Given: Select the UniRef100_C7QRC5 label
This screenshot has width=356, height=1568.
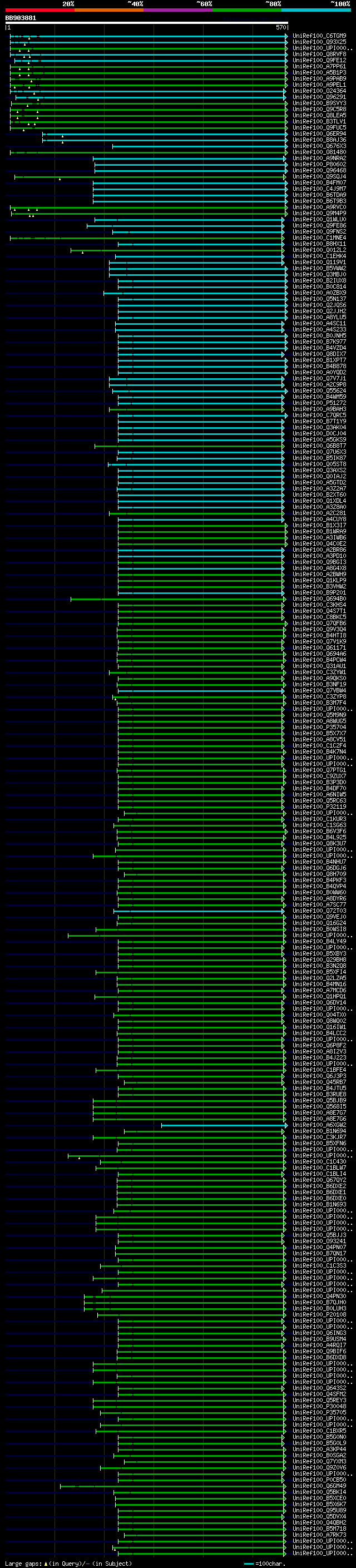Looking at the screenshot, I should point(319,415).
